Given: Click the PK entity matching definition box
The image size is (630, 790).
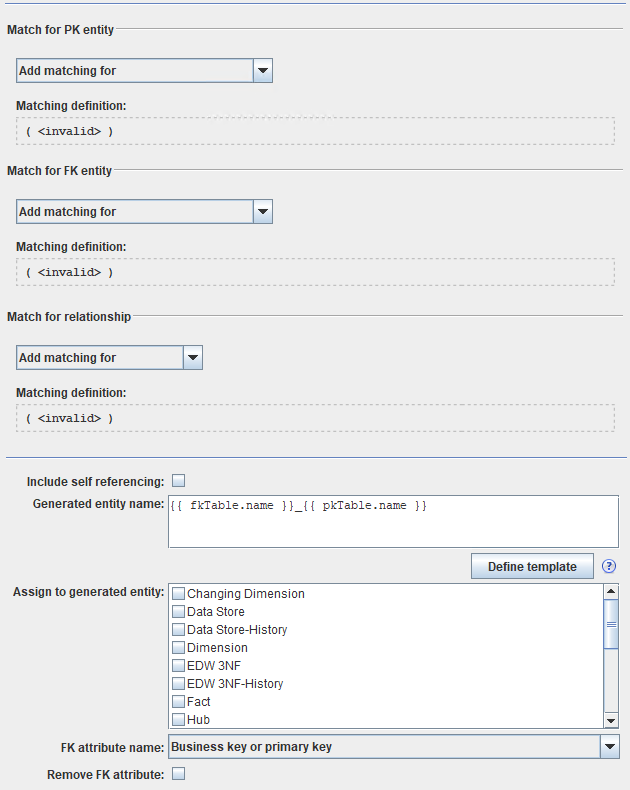Looking at the screenshot, I should click(315, 131).
